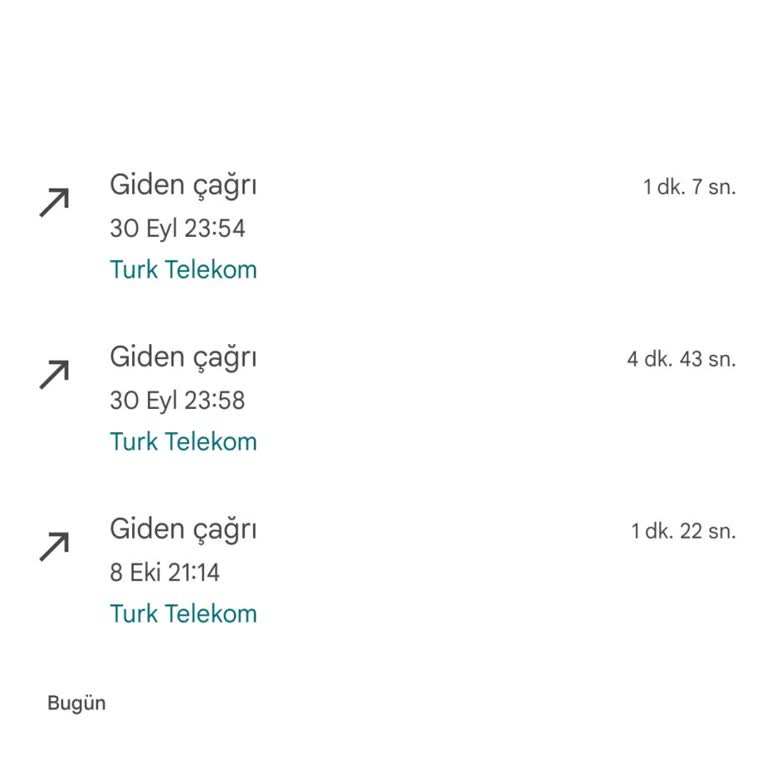Click '23:58' time in the second call entry
This screenshot has width=768, height=768.
pyautogui.click(x=213, y=401)
